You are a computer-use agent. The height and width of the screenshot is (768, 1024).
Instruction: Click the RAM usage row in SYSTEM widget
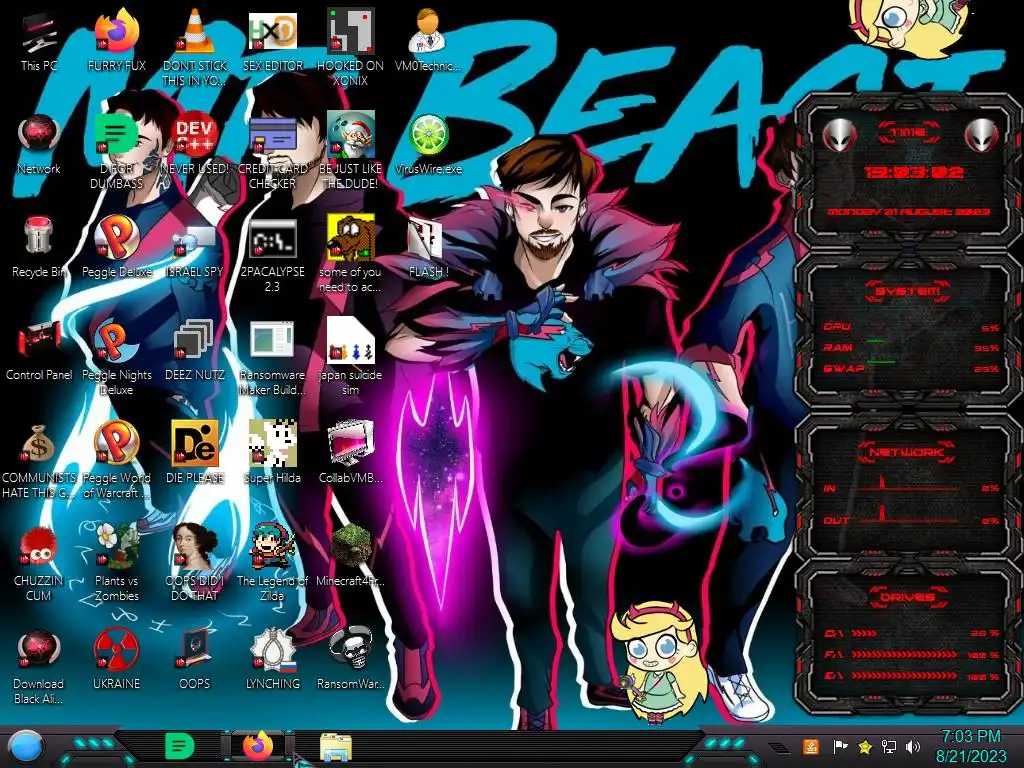coord(912,347)
